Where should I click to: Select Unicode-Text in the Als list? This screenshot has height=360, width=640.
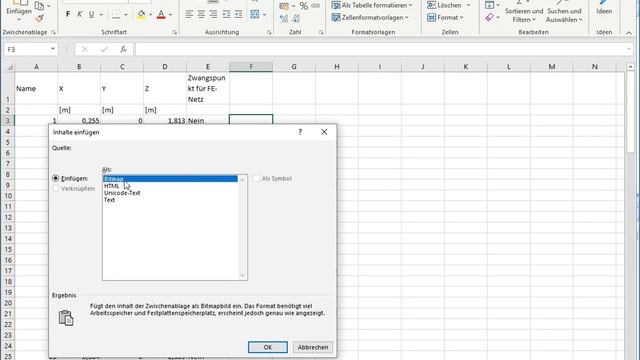[170, 193]
